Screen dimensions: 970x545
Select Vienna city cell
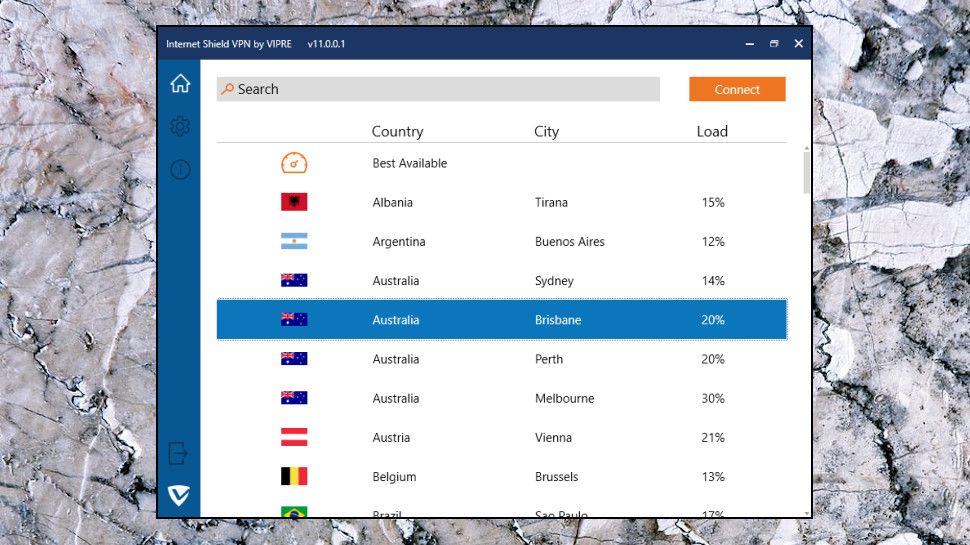(x=553, y=437)
